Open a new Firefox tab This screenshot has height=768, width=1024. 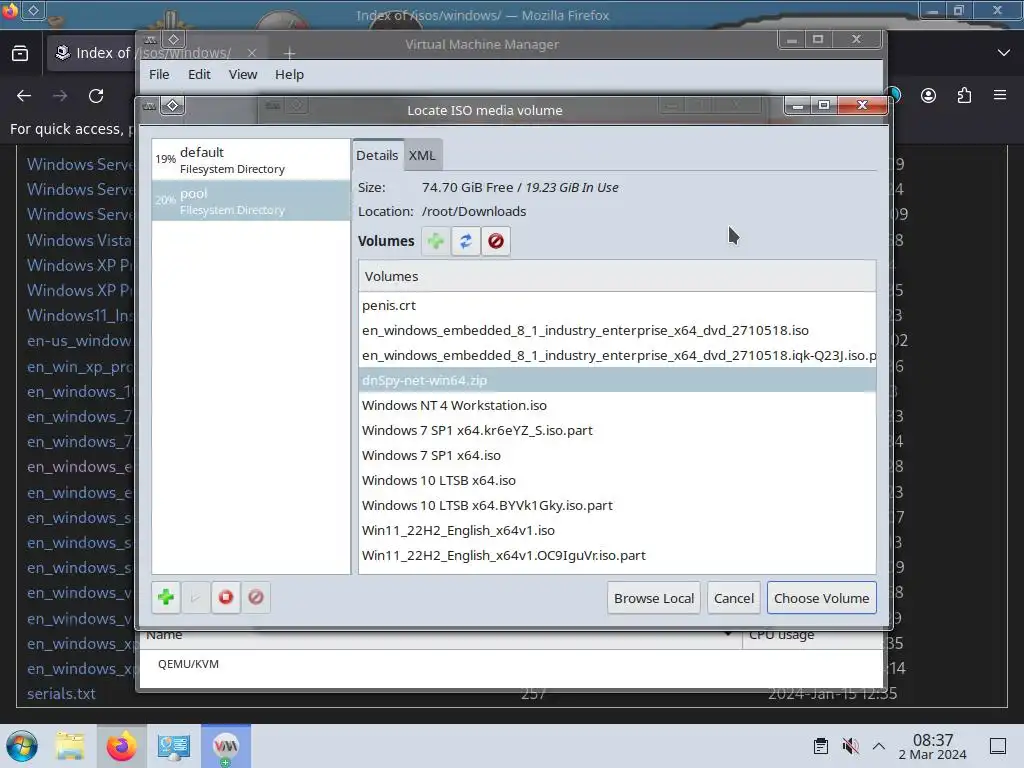[x=289, y=53]
